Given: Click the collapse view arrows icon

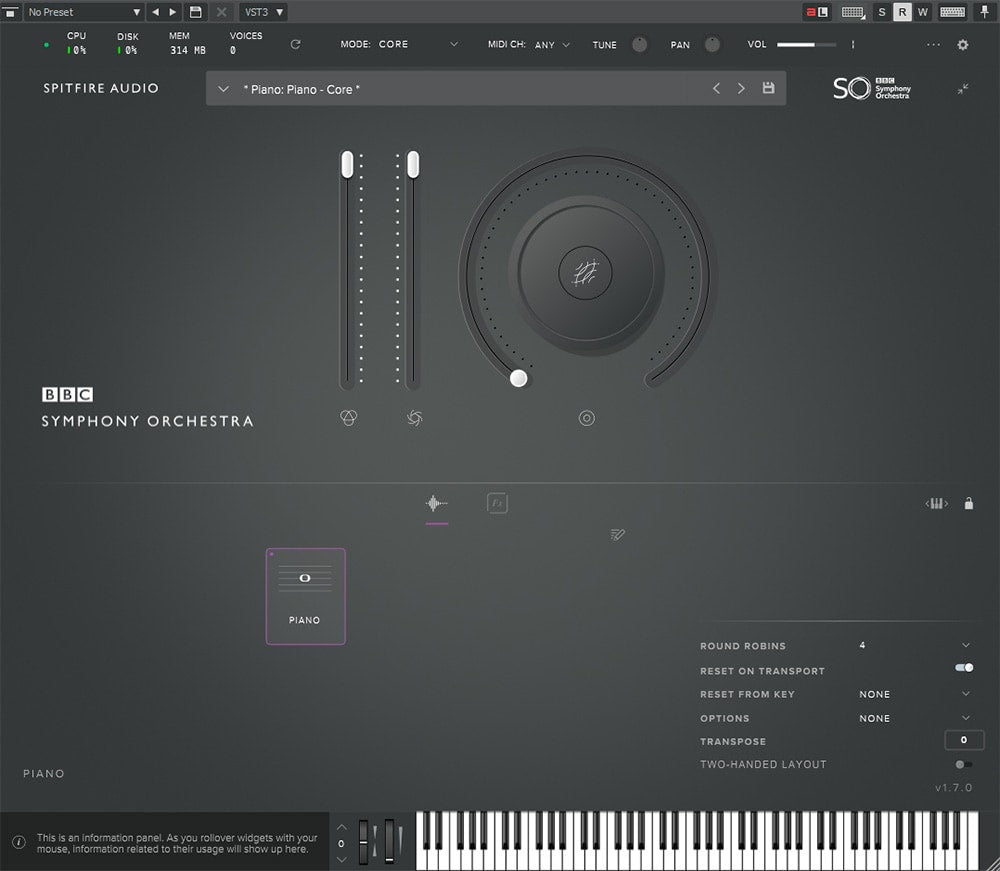Looking at the screenshot, I should pyautogui.click(x=962, y=89).
